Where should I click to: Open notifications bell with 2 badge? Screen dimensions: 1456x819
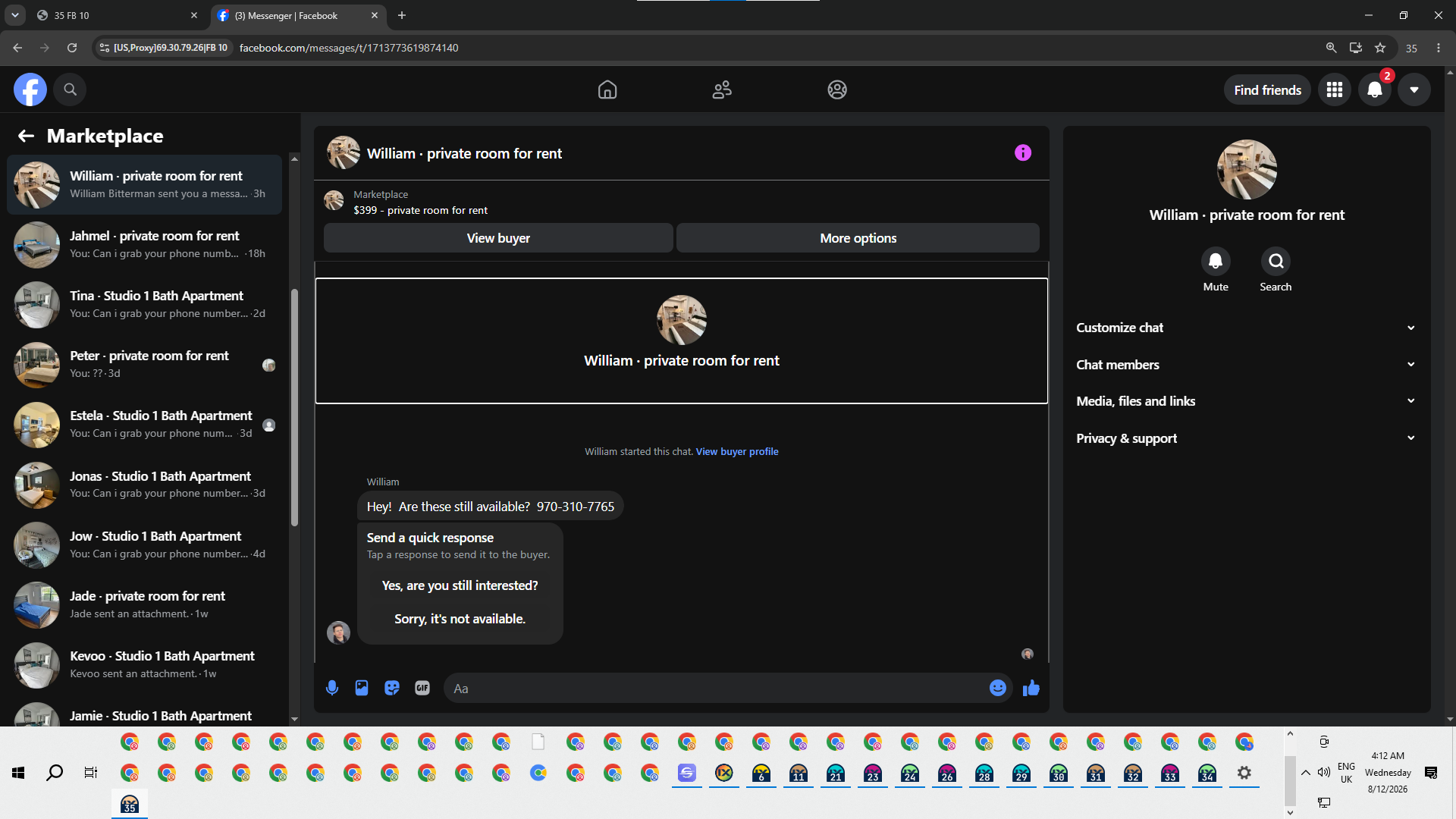pyautogui.click(x=1375, y=89)
